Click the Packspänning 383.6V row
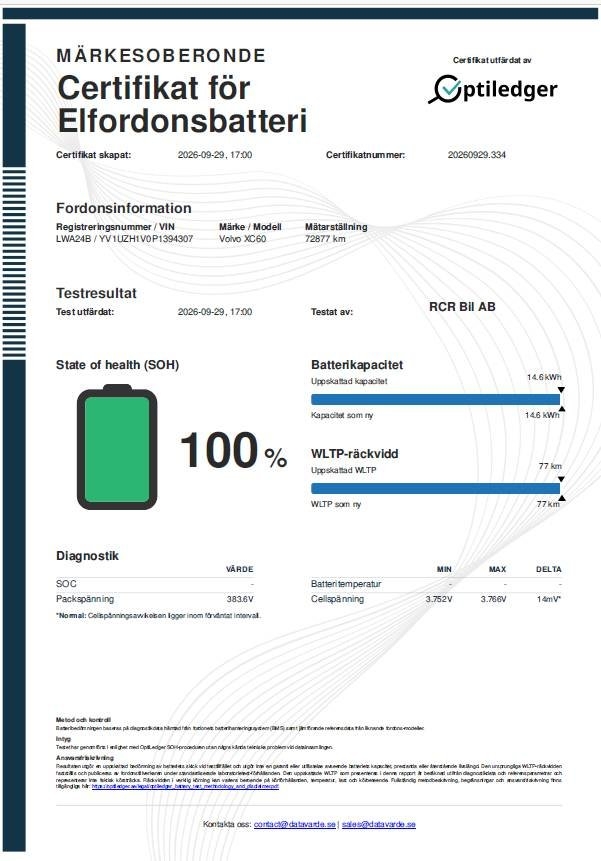 point(155,599)
